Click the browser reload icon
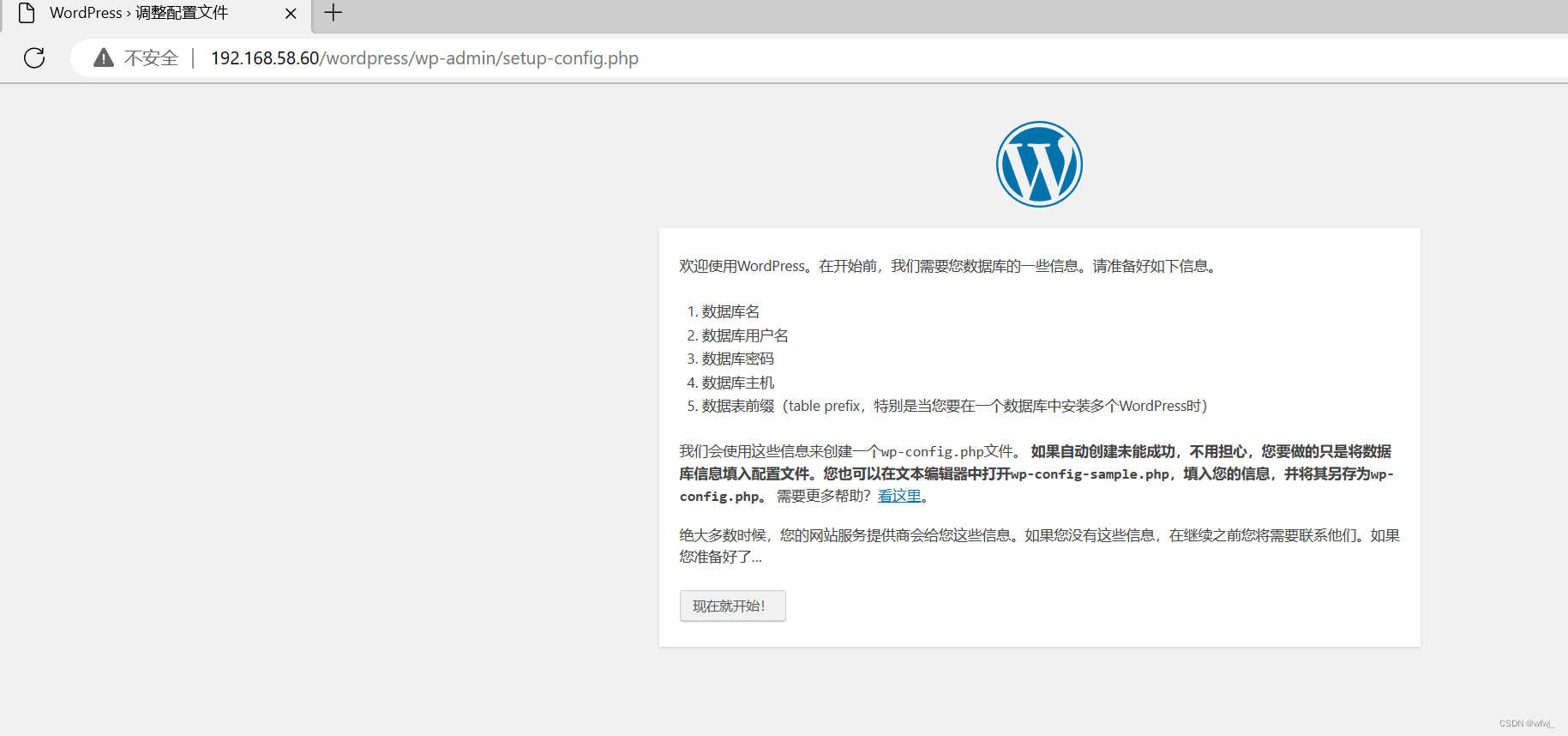 click(34, 57)
